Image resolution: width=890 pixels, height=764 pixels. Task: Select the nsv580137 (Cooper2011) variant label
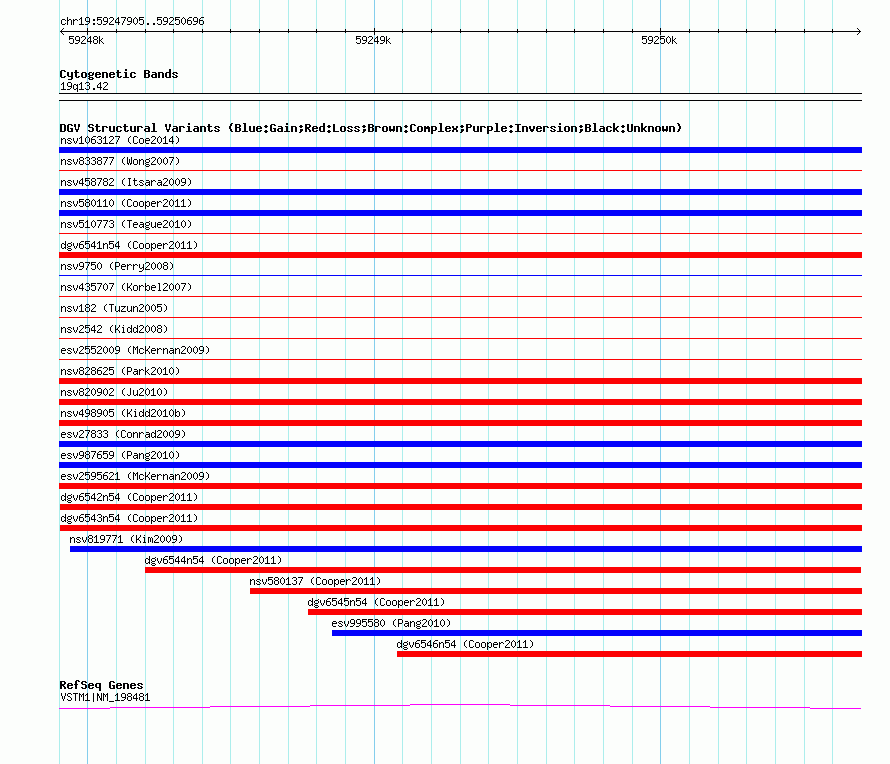point(315,581)
